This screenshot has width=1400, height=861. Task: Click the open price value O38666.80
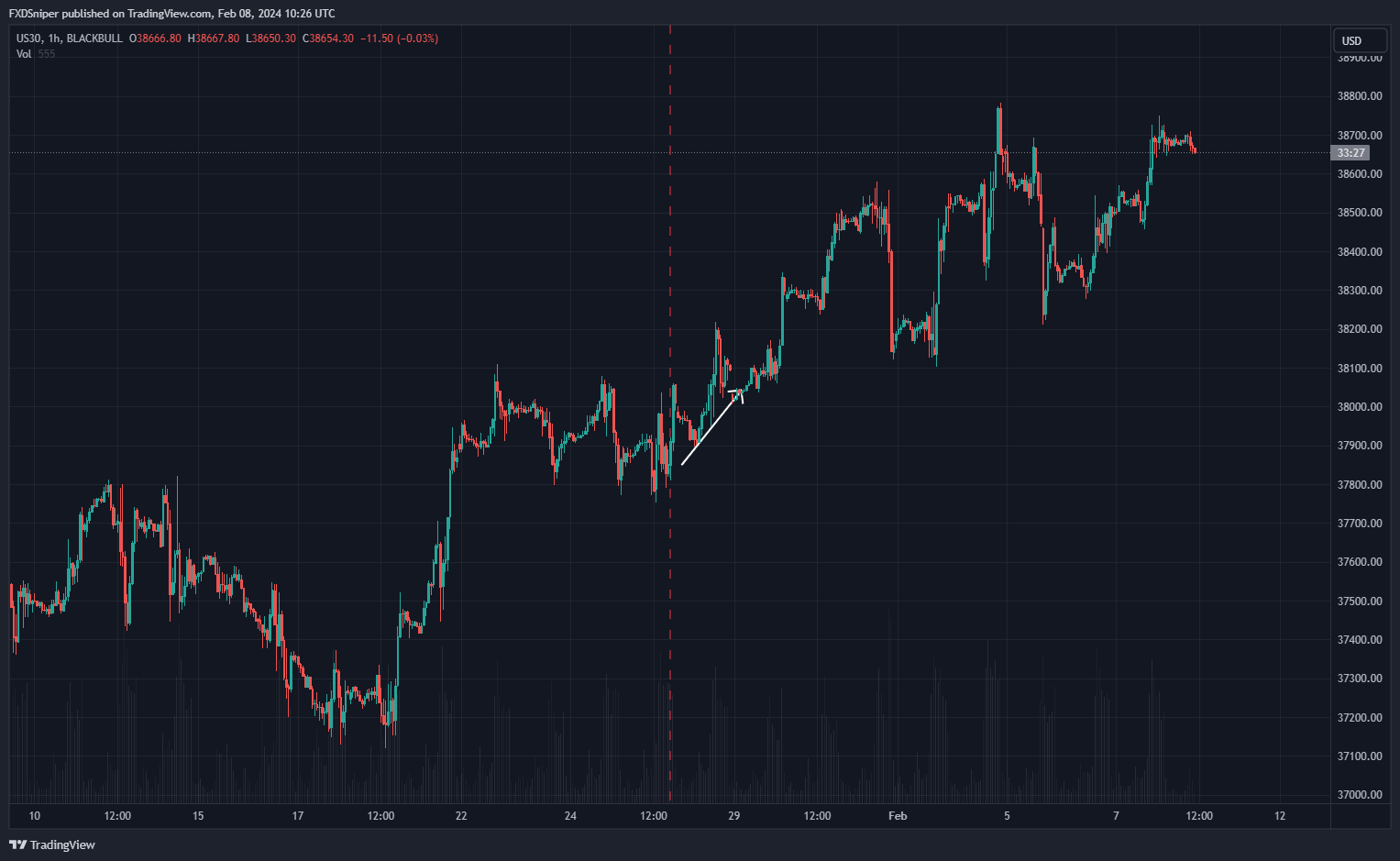pyautogui.click(x=155, y=39)
